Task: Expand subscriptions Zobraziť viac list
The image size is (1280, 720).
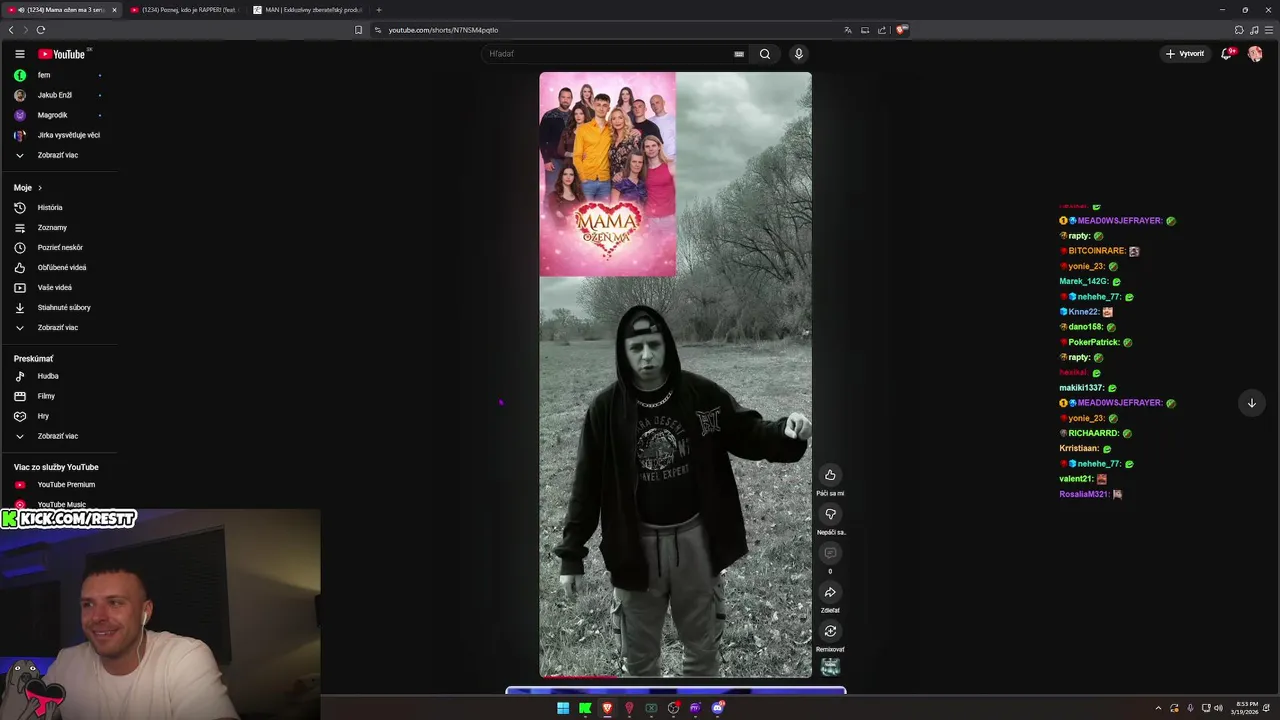Action: click(x=59, y=155)
